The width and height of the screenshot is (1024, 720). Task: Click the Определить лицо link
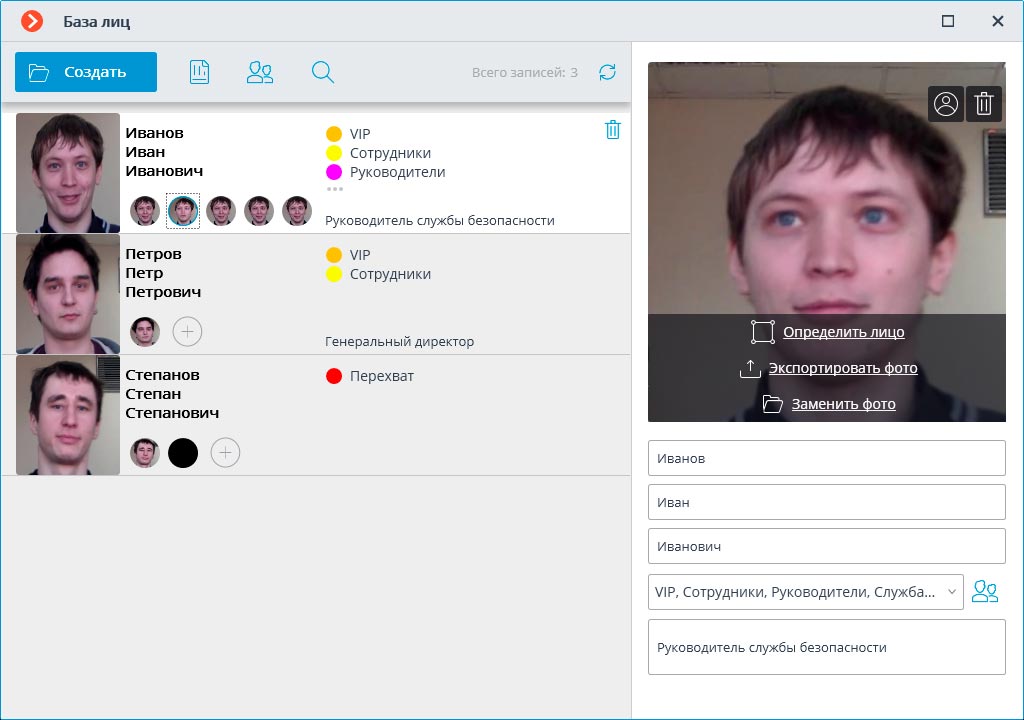pos(843,332)
